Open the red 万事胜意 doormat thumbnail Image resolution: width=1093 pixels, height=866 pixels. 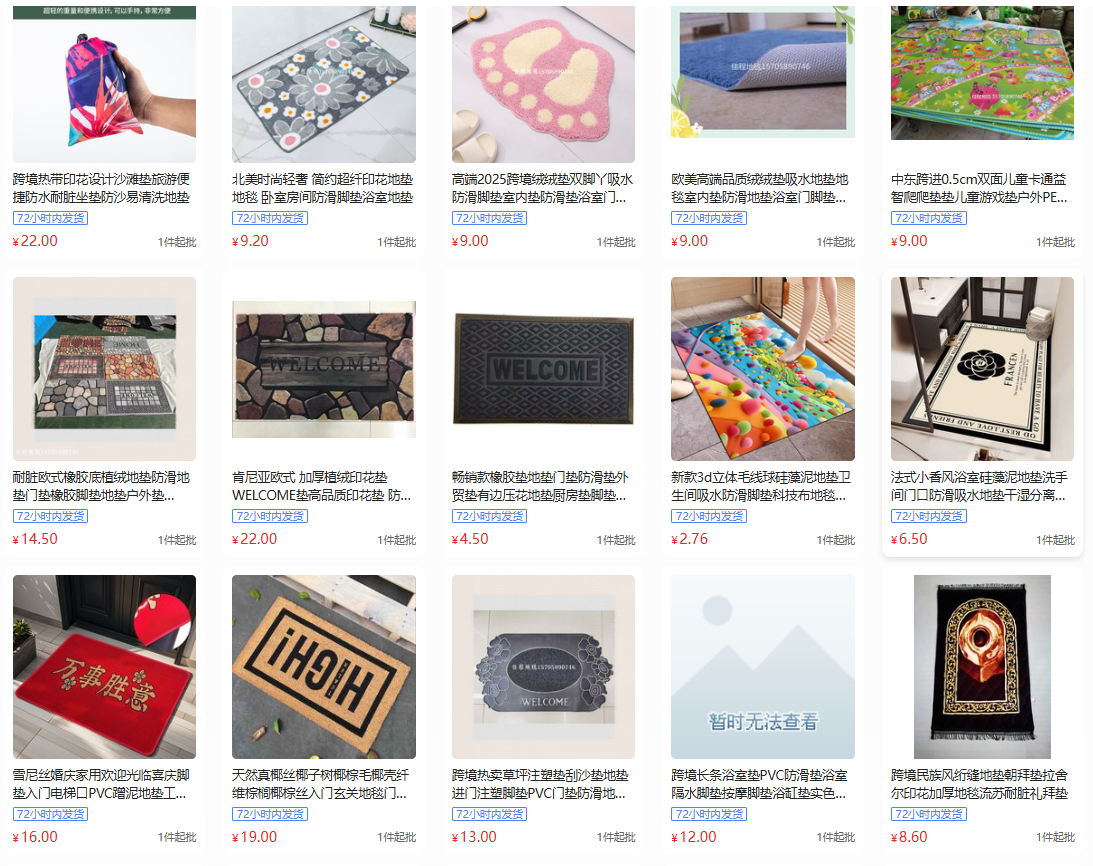[105, 667]
